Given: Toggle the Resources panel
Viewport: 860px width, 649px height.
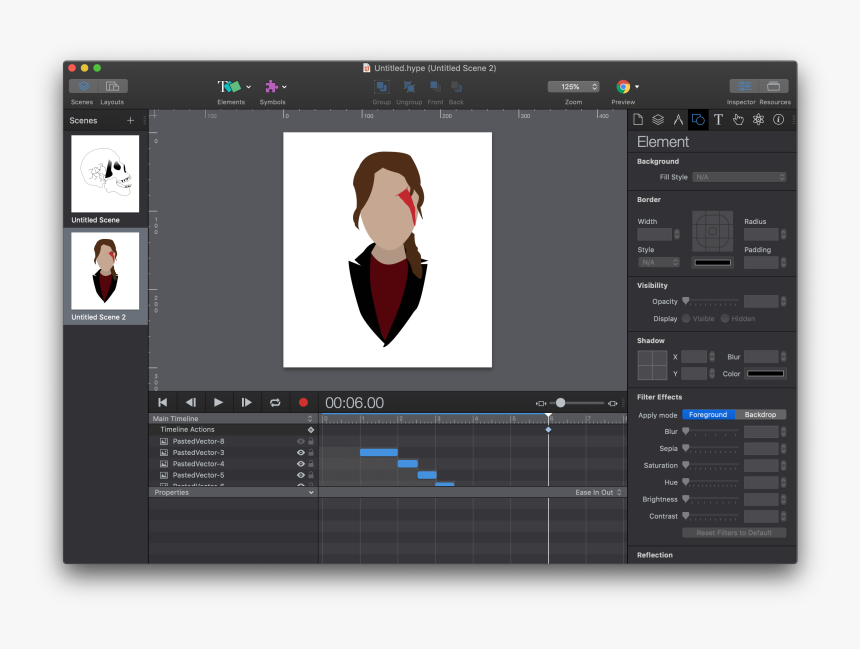Looking at the screenshot, I should coord(775,87).
